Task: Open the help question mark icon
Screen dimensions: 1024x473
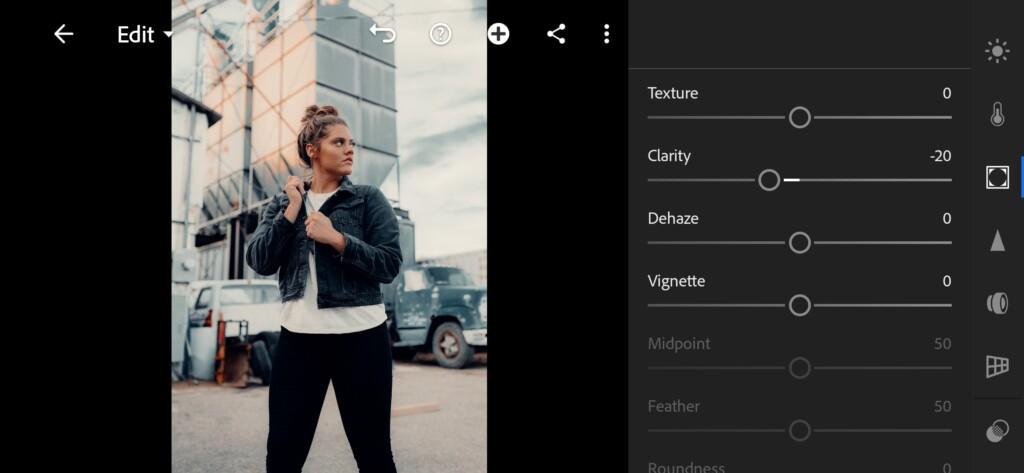Action: [440, 34]
